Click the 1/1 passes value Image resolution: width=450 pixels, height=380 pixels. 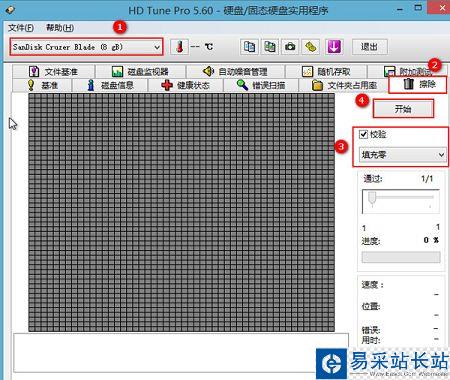point(427,179)
